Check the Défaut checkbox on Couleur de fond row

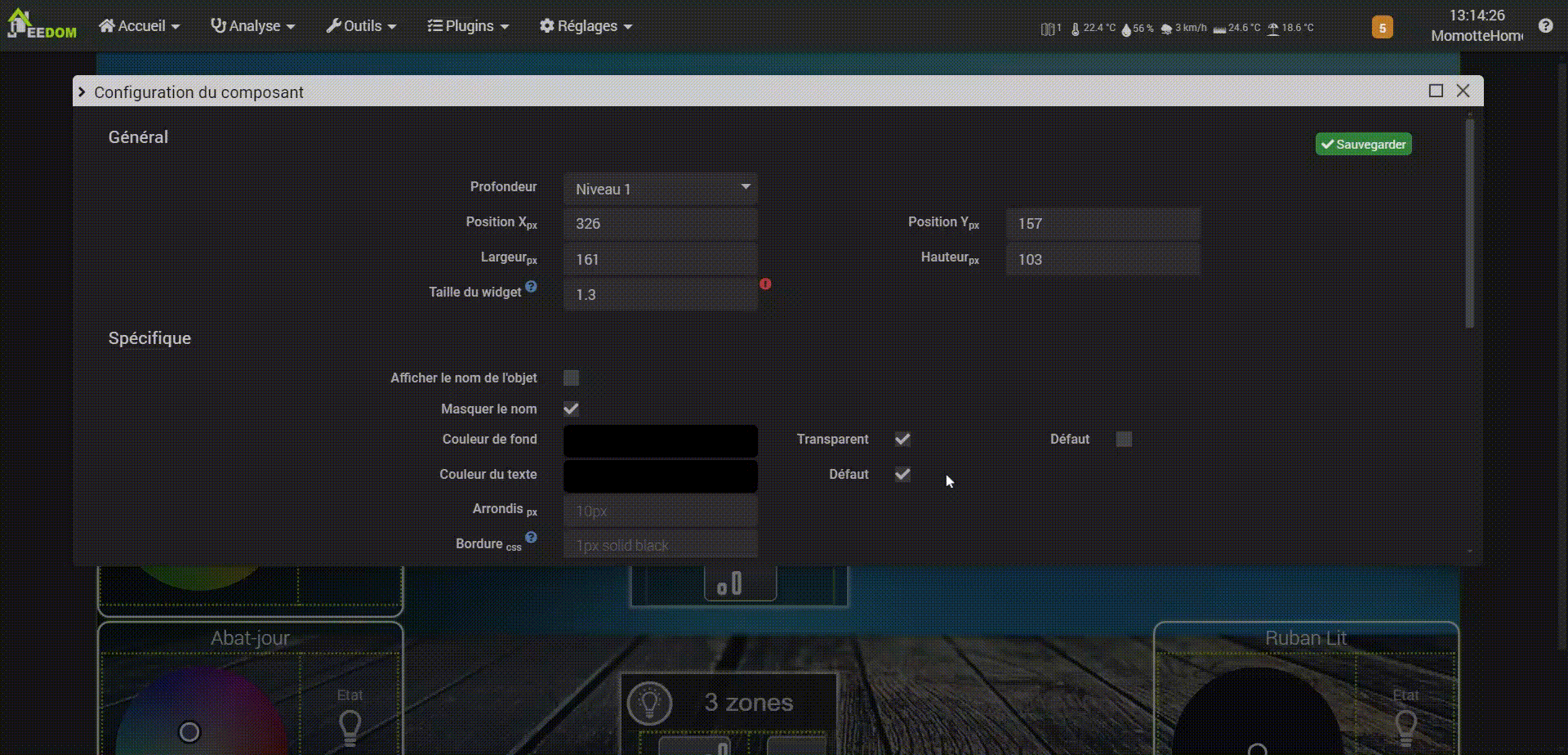[1124, 440]
